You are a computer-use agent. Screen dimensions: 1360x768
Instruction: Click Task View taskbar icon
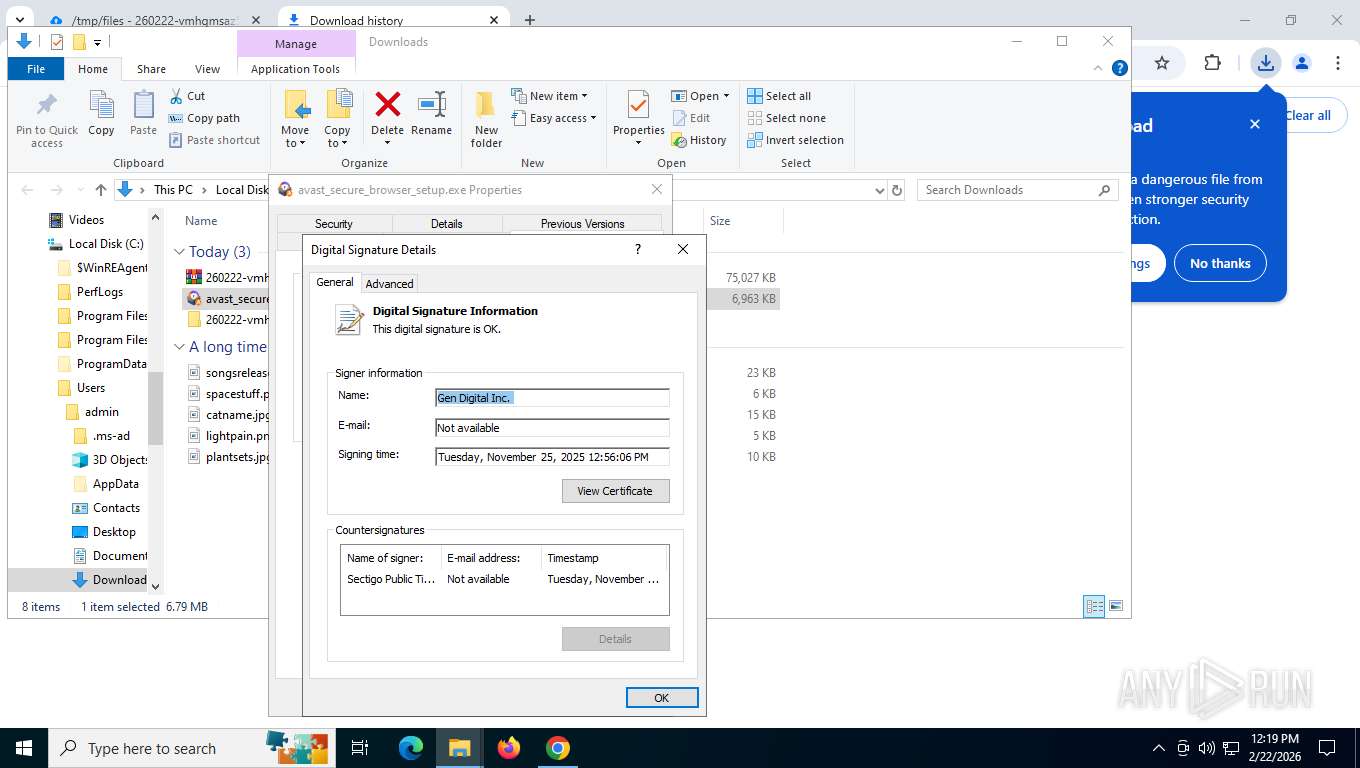(360, 748)
